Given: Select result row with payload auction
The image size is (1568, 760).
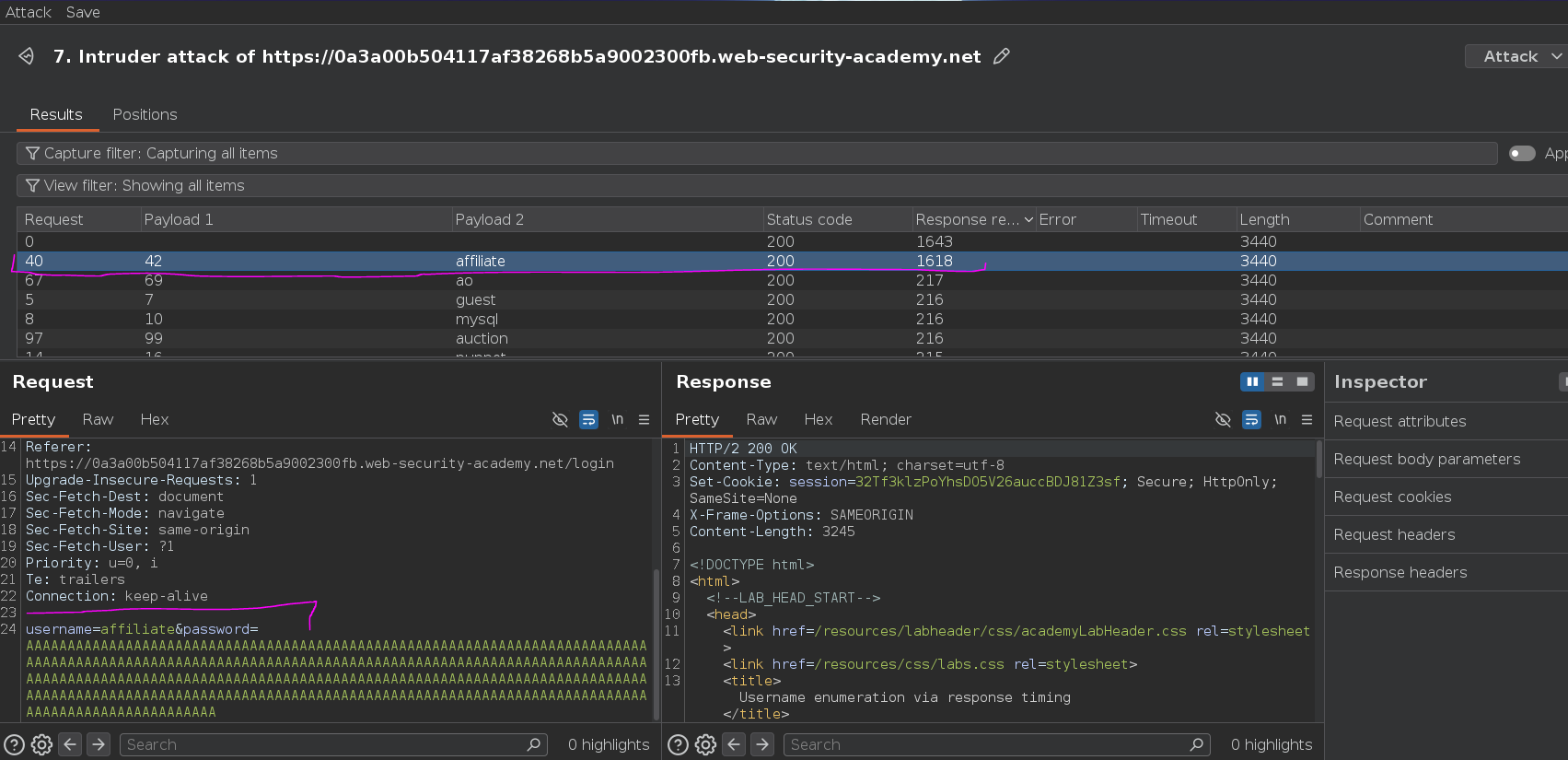Looking at the screenshot, I should [792, 338].
